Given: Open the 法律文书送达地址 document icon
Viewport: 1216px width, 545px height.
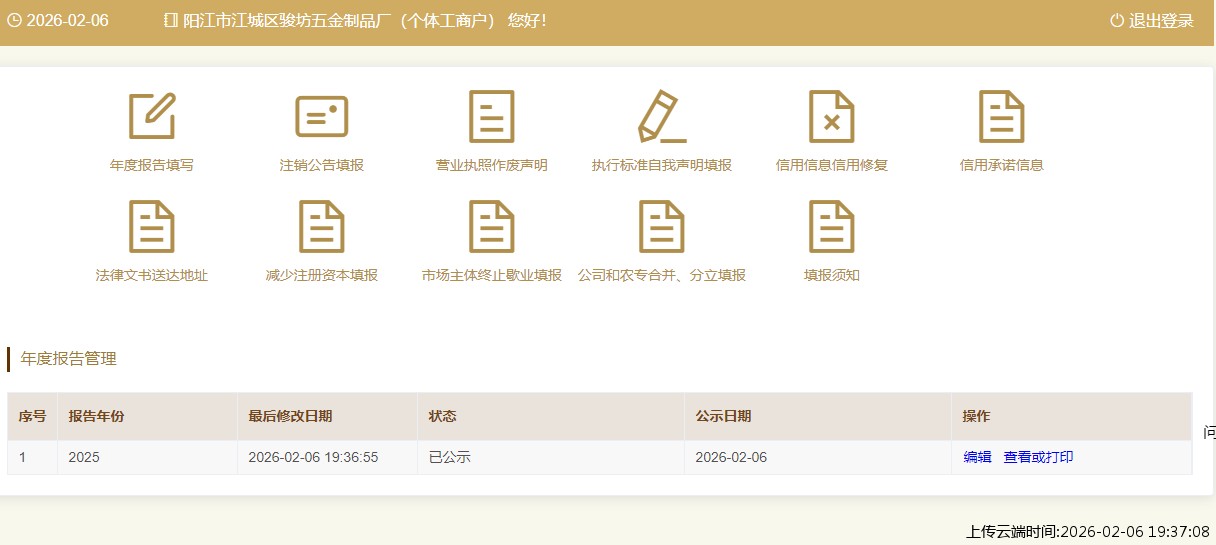Looking at the screenshot, I should pyautogui.click(x=152, y=226).
